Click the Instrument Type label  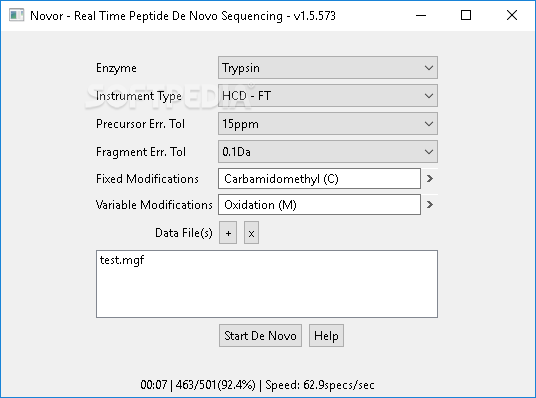tap(139, 96)
